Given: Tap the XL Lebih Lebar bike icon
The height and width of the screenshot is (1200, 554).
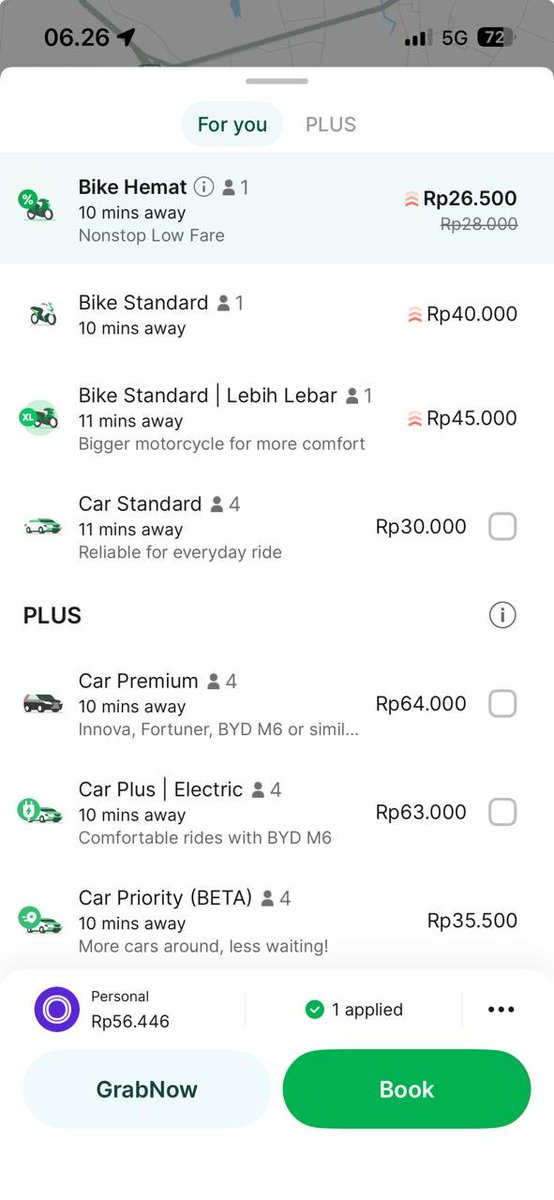Looking at the screenshot, I should click(40, 419).
